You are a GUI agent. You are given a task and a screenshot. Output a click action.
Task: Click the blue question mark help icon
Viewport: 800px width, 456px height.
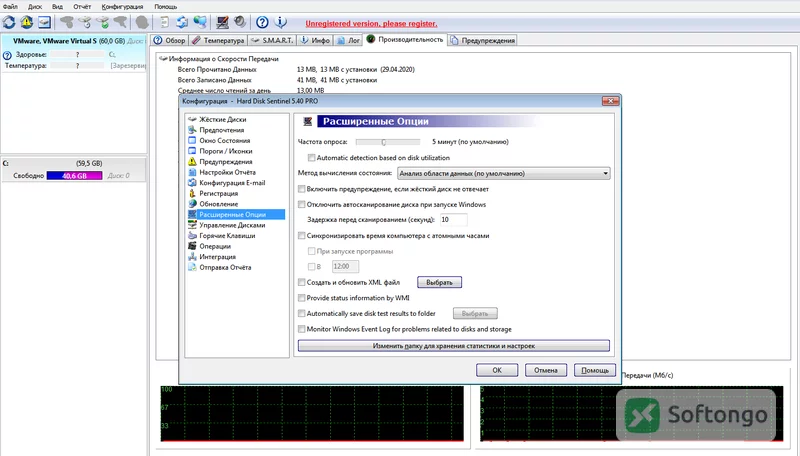point(262,22)
